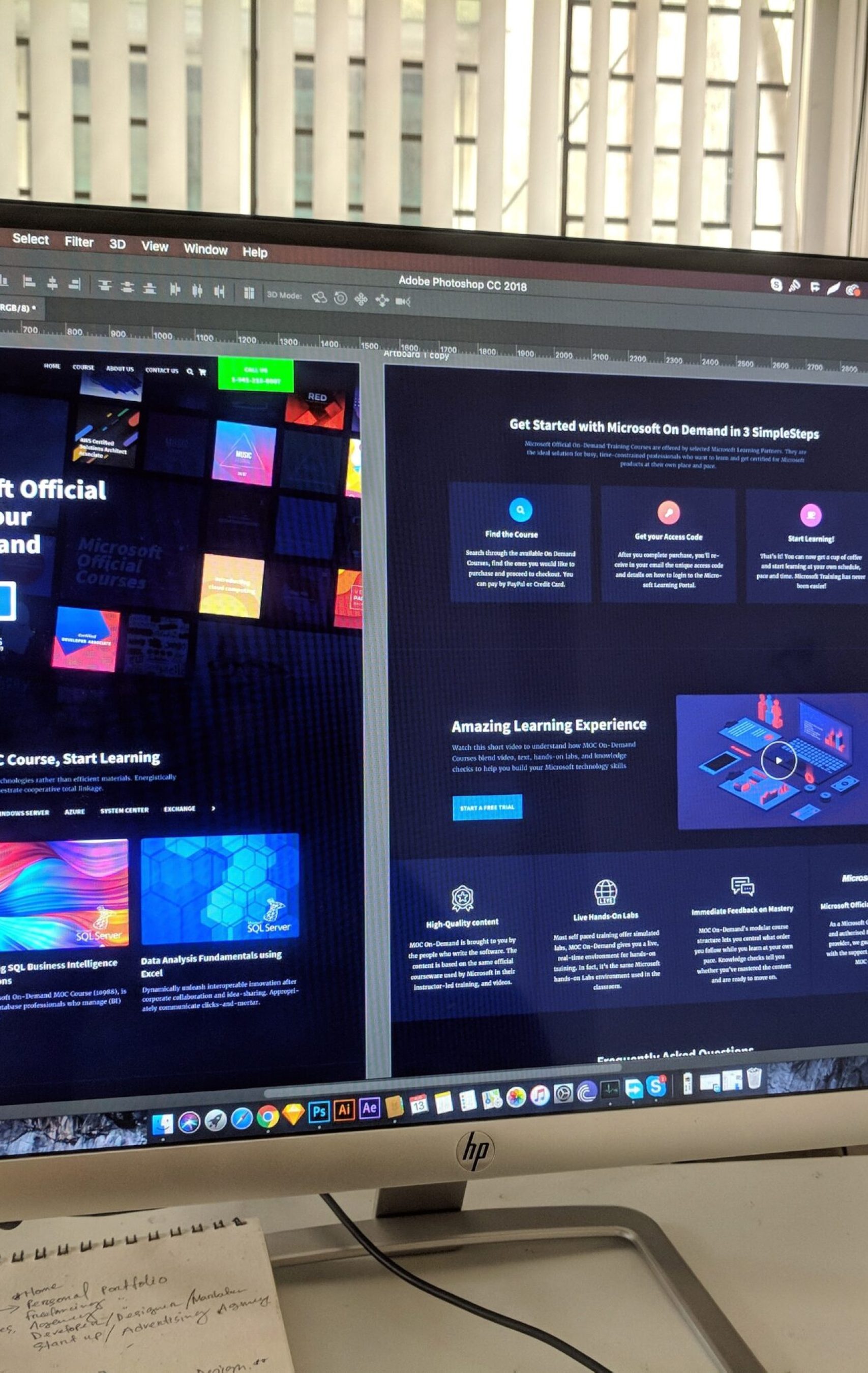Click the Get your Access Code card
Image resolution: width=868 pixels, height=1373 pixels.
pyautogui.click(x=668, y=545)
